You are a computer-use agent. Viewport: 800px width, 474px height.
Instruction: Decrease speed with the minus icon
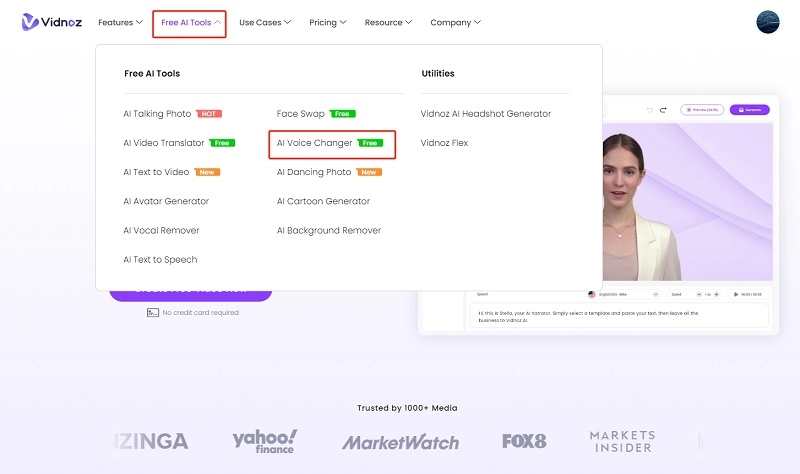pyautogui.click(x=699, y=294)
